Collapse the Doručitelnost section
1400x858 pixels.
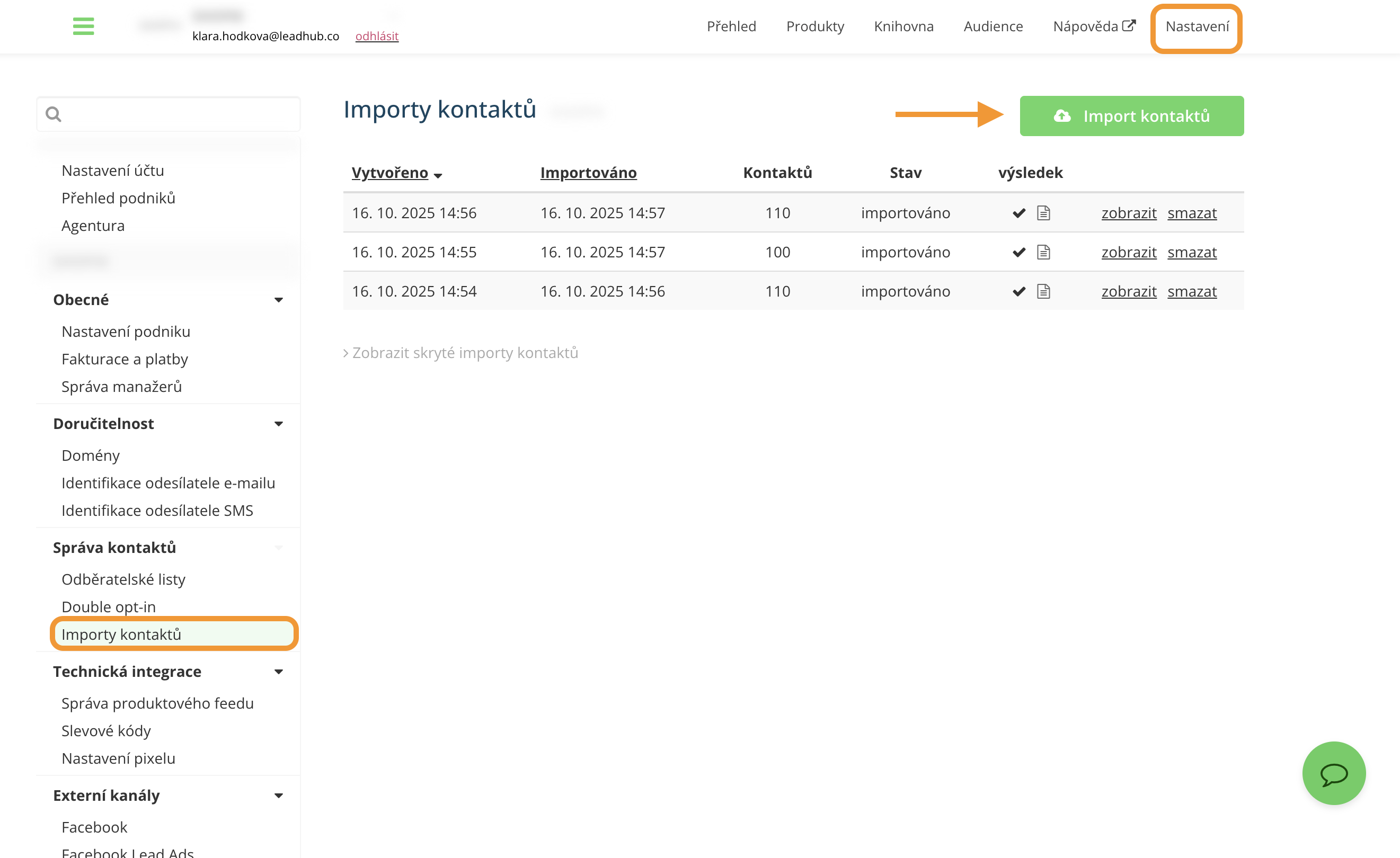click(x=278, y=424)
